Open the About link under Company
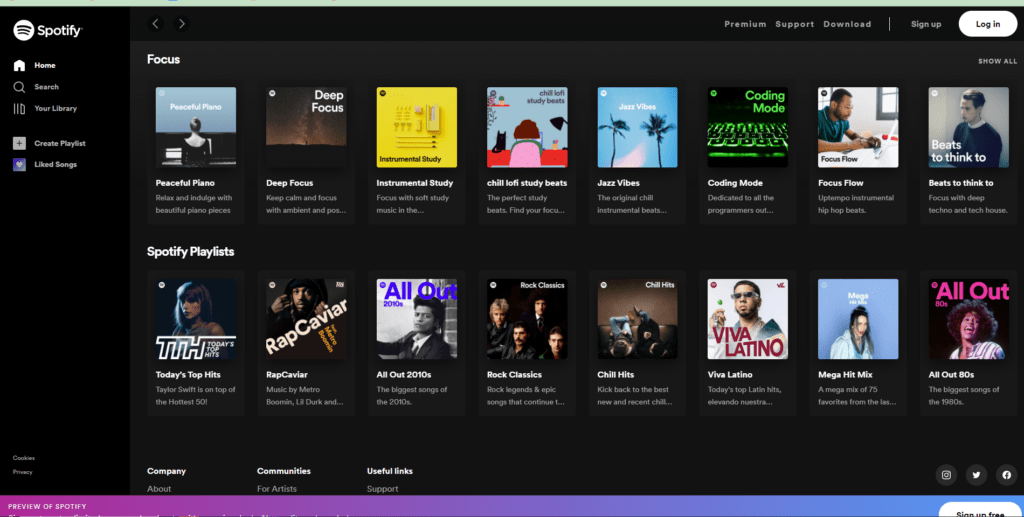 159,489
